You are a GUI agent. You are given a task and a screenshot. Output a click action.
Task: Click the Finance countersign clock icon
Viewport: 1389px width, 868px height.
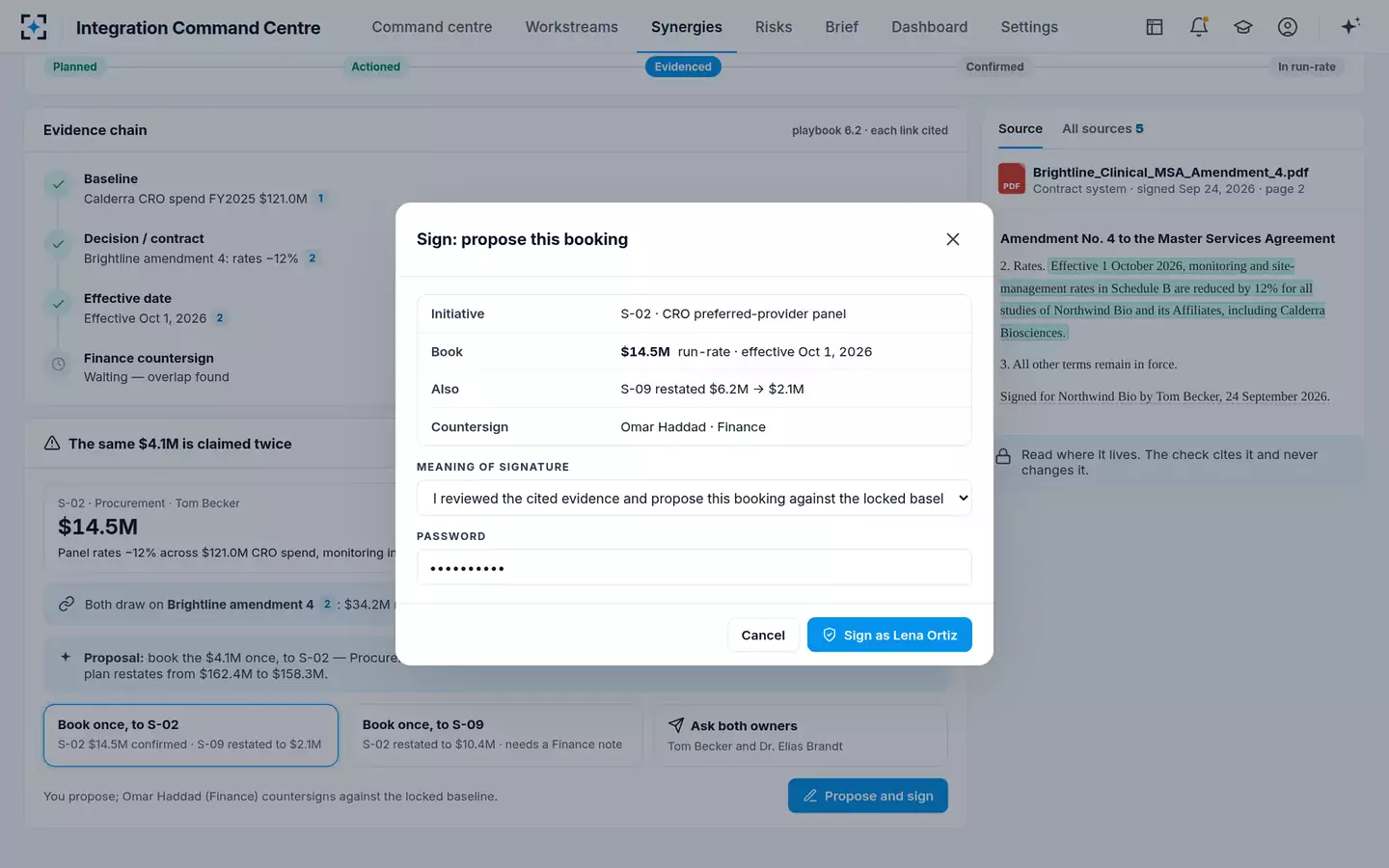coord(58,364)
